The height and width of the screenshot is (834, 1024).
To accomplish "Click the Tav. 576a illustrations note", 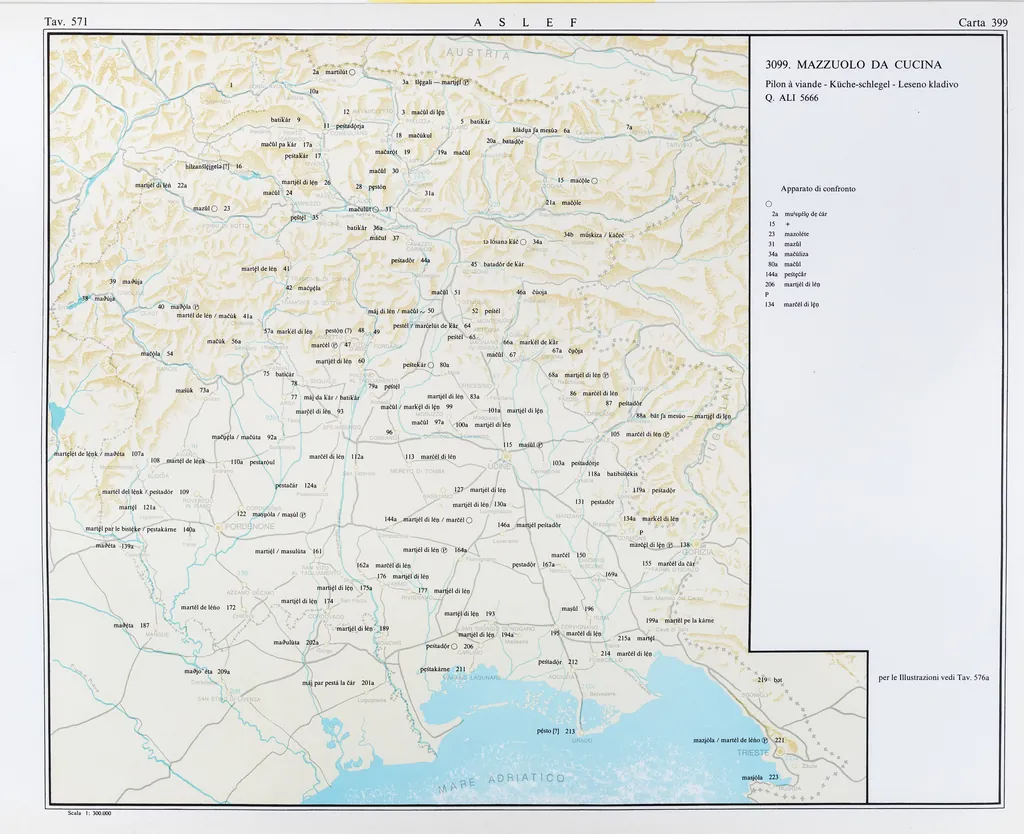I will point(933,678).
